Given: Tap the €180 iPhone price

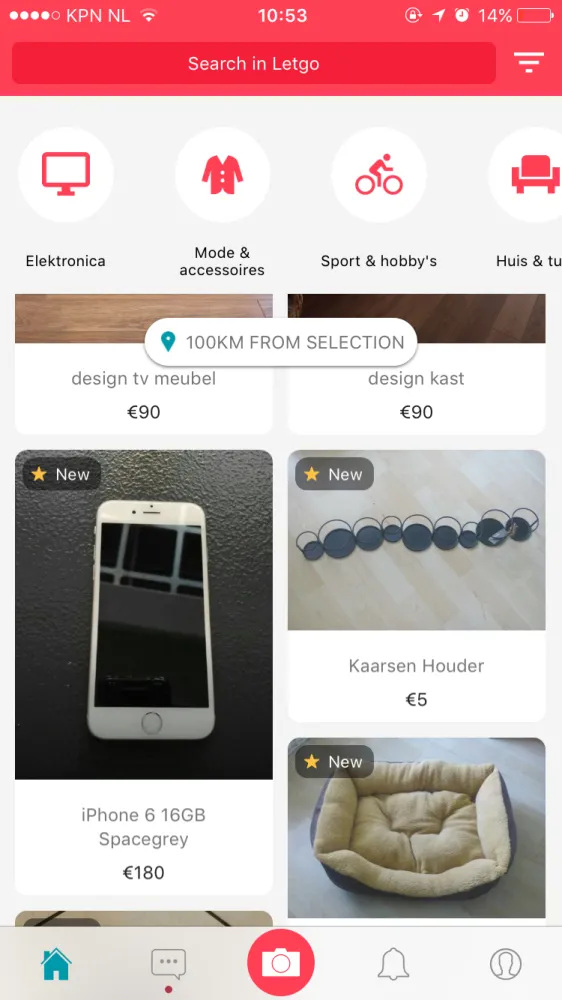Looking at the screenshot, I should [144, 872].
